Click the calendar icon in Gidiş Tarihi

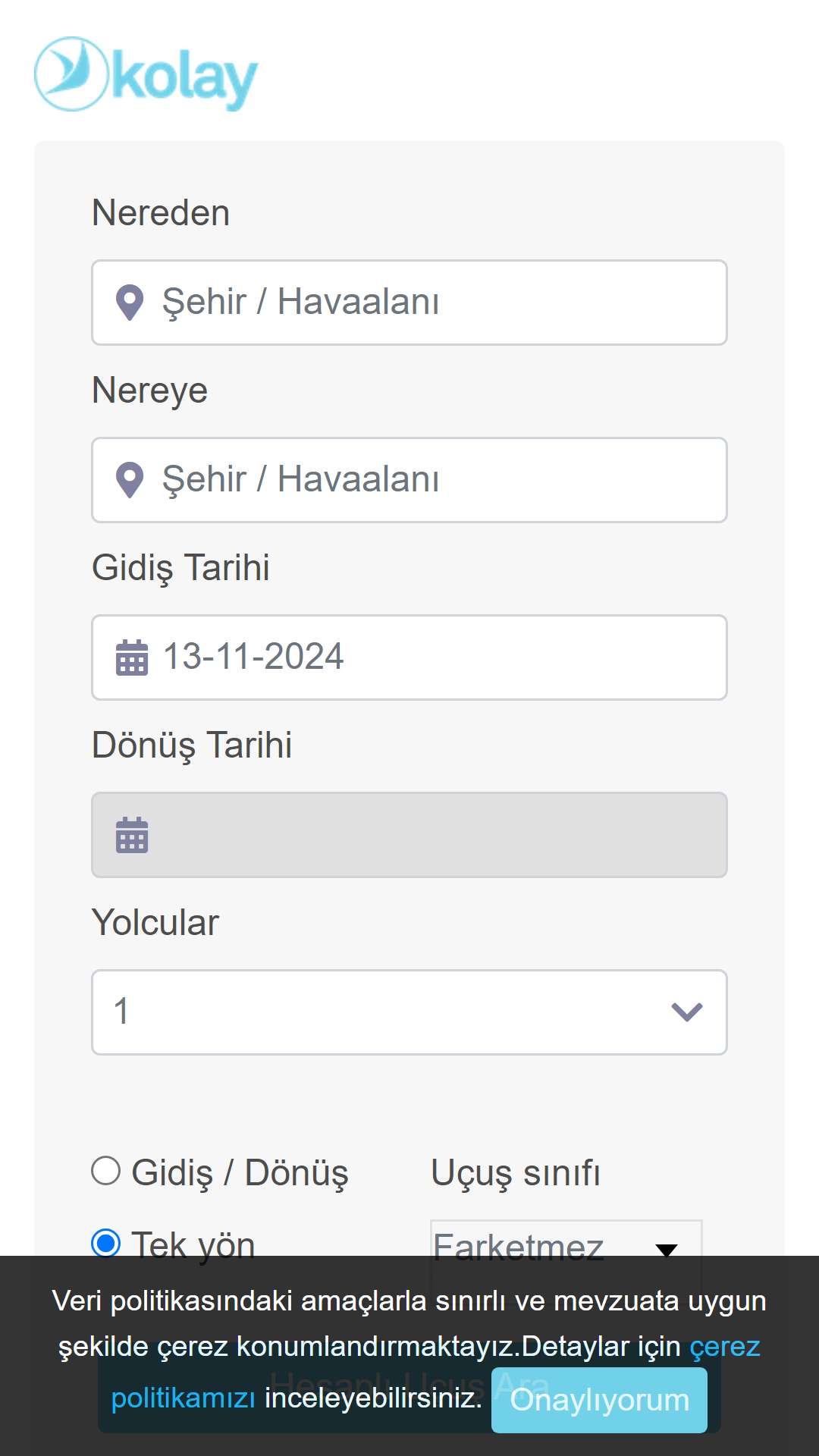coord(132,657)
